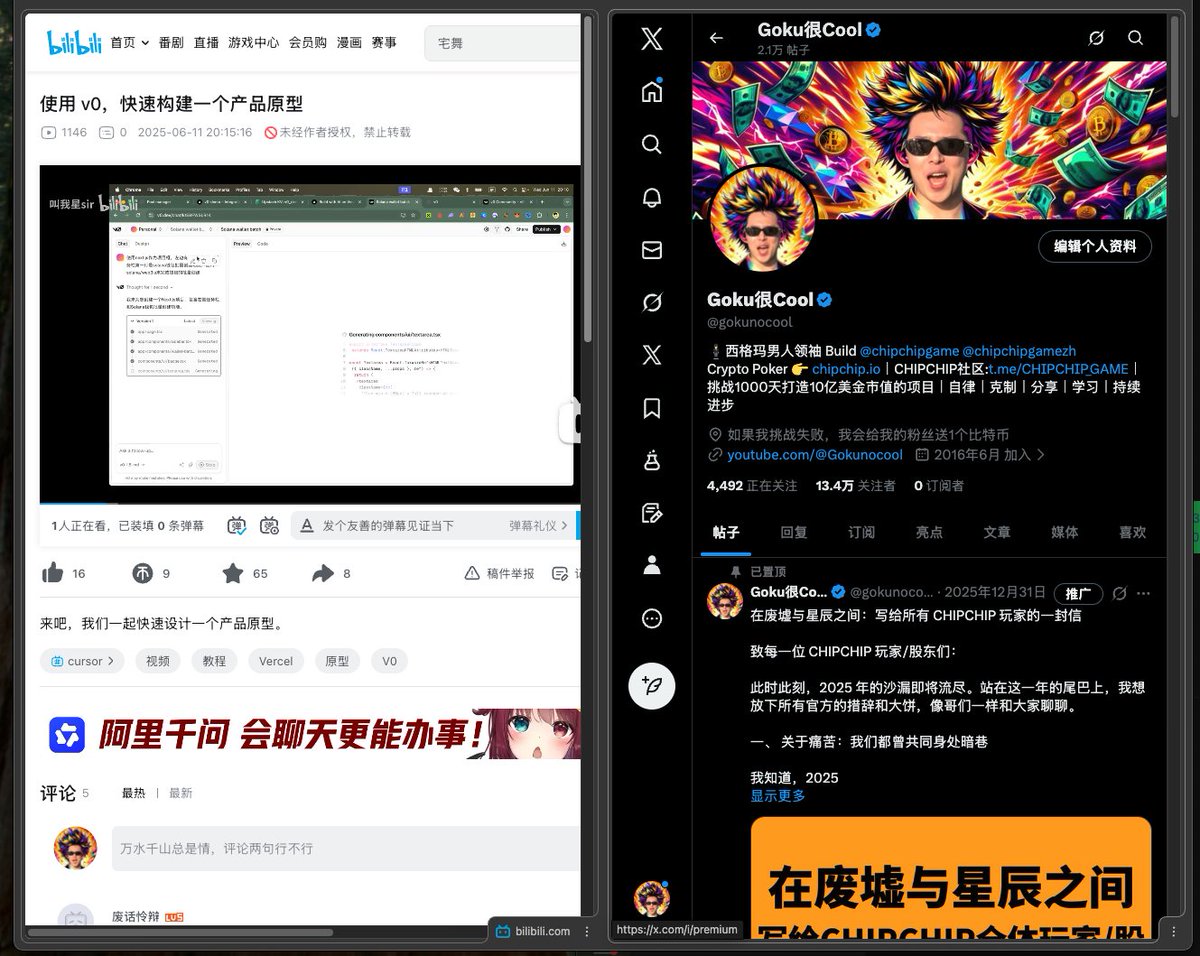The width and height of the screenshot is (1200, 956).
Task: Open 直播 in bilibili navigation
Action: coord(206,42)
